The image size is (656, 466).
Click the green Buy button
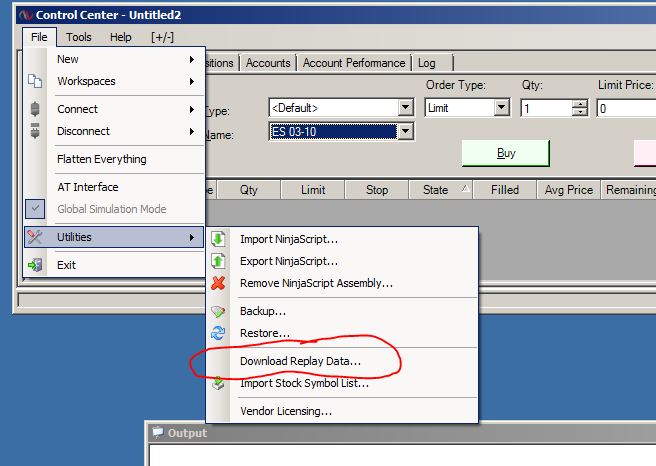(x=506, y=153)
